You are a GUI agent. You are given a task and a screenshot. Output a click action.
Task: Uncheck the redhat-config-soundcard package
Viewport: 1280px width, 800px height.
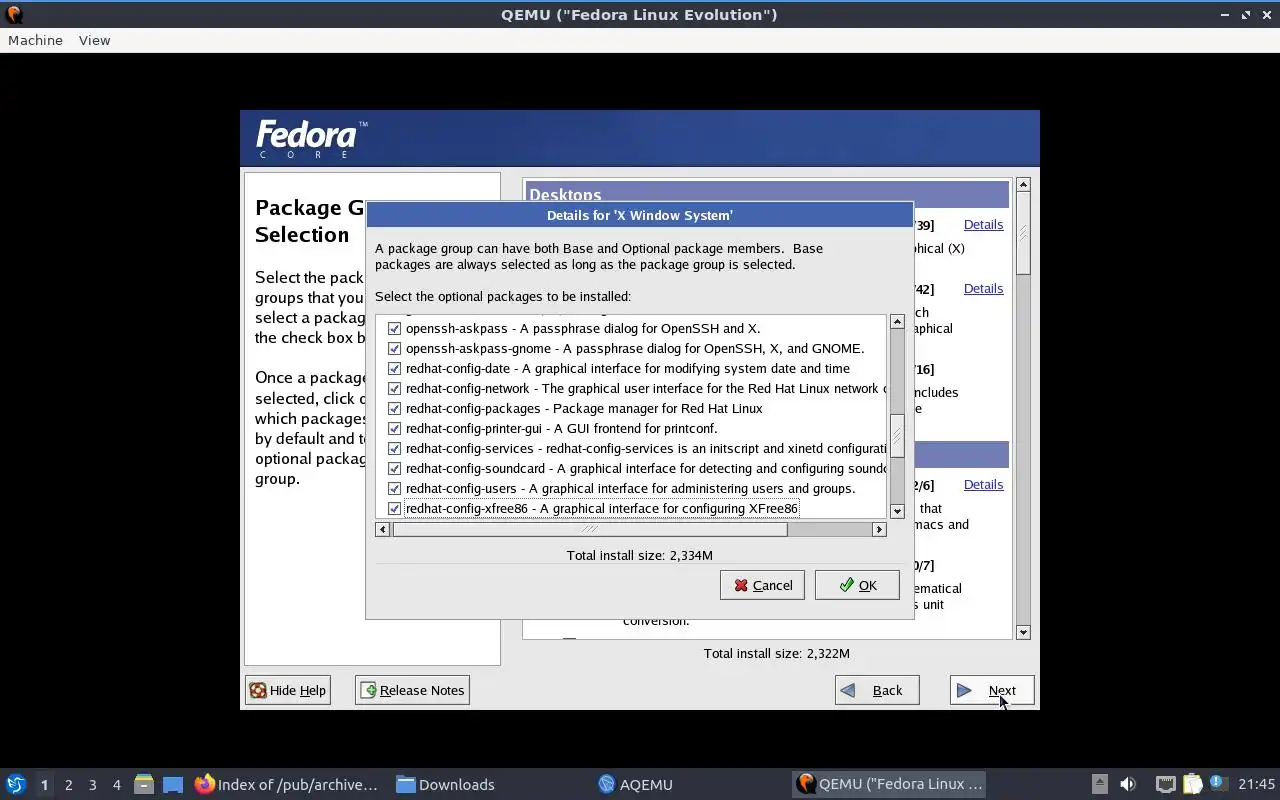click(x=394, y=468)
